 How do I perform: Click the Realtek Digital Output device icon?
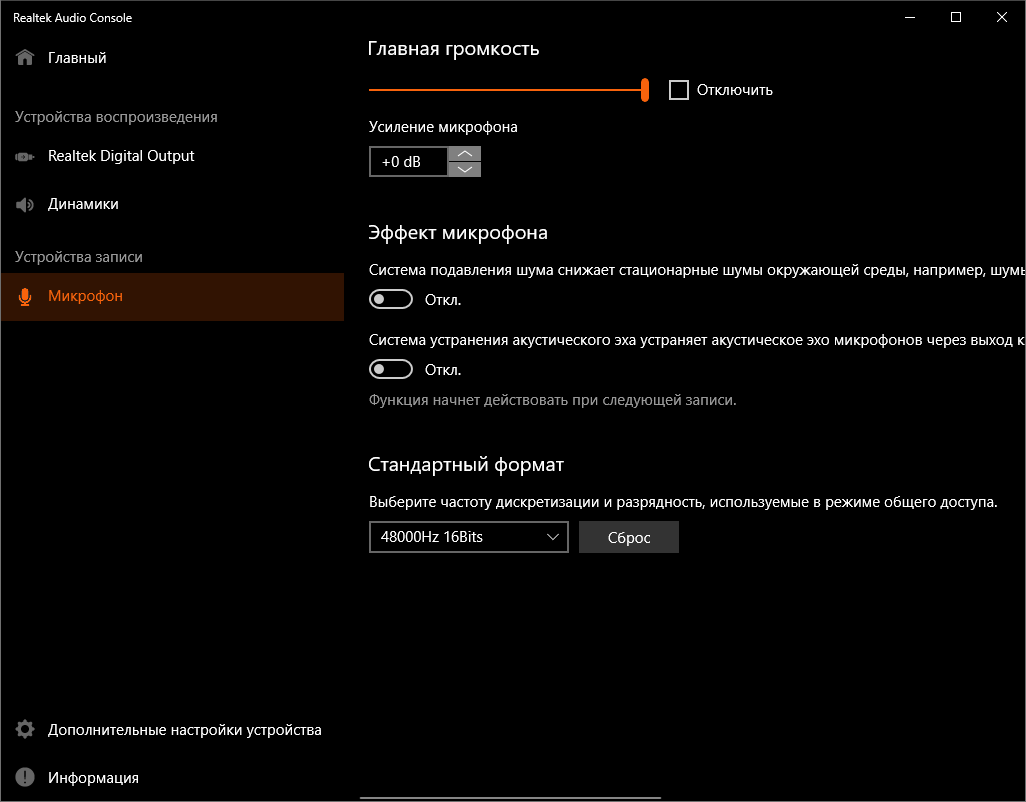[x=25, y=157]
